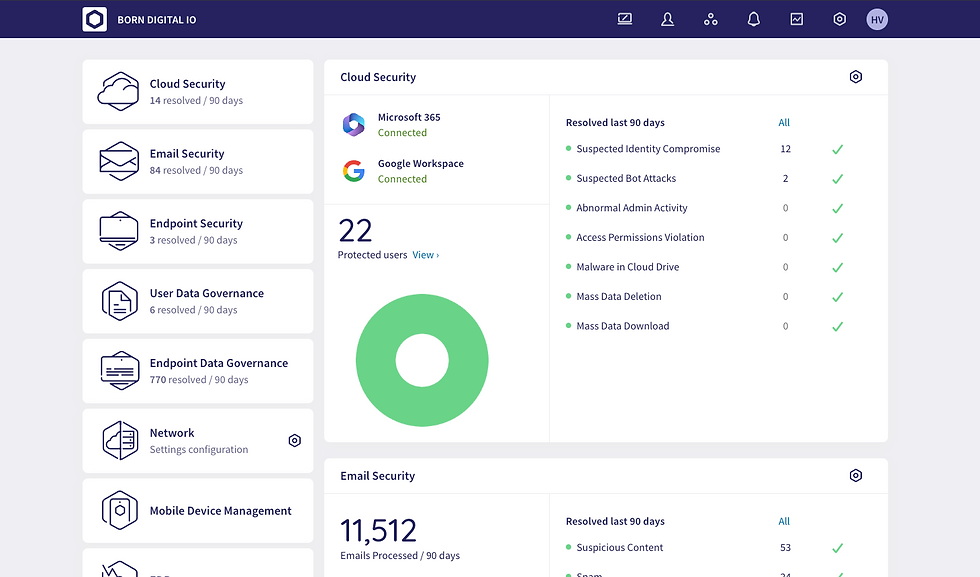Click All link in Email Security resolved list

[x=784, y=521]
